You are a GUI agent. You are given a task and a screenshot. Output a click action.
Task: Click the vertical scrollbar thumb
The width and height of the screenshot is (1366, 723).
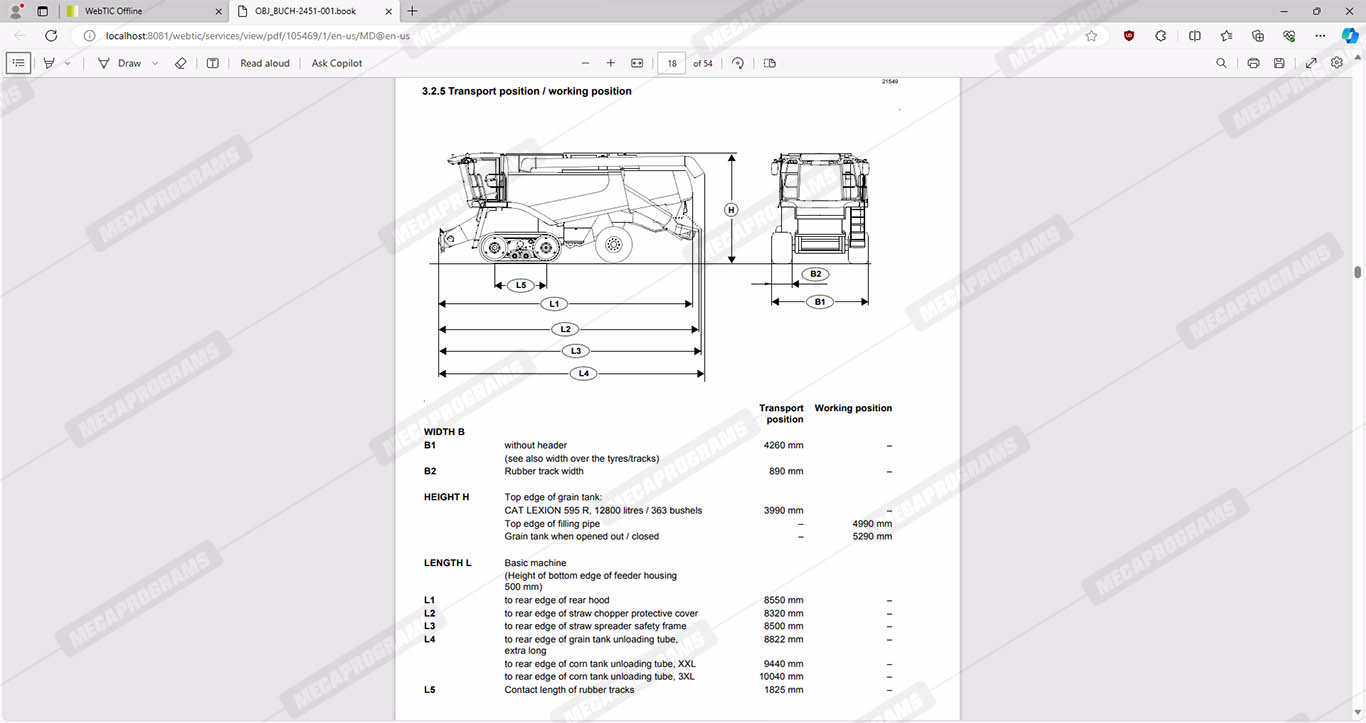pyautogui.click(x=1357, y=272)
